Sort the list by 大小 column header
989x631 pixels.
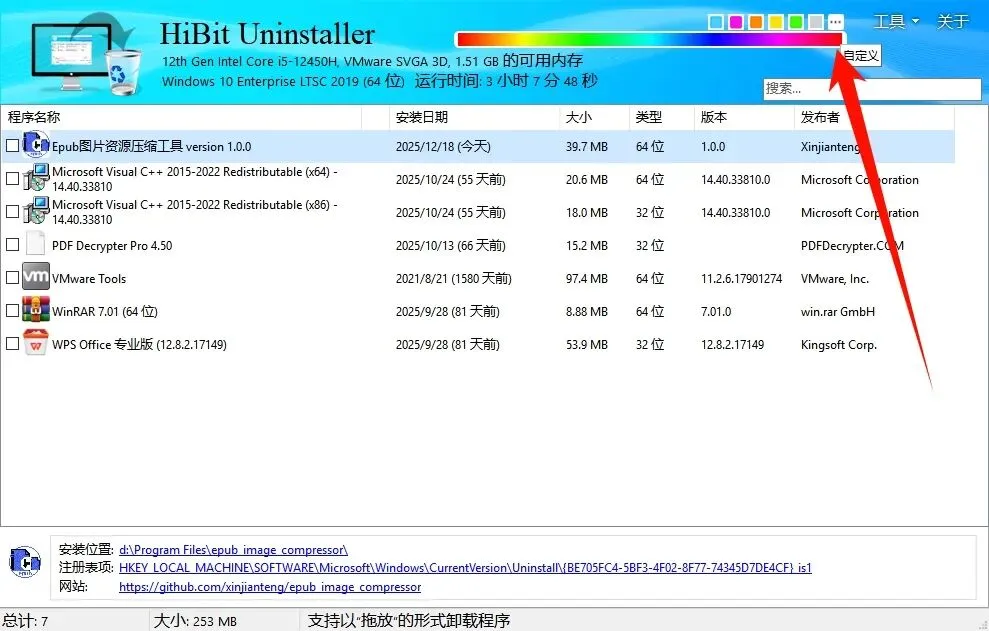594,117
